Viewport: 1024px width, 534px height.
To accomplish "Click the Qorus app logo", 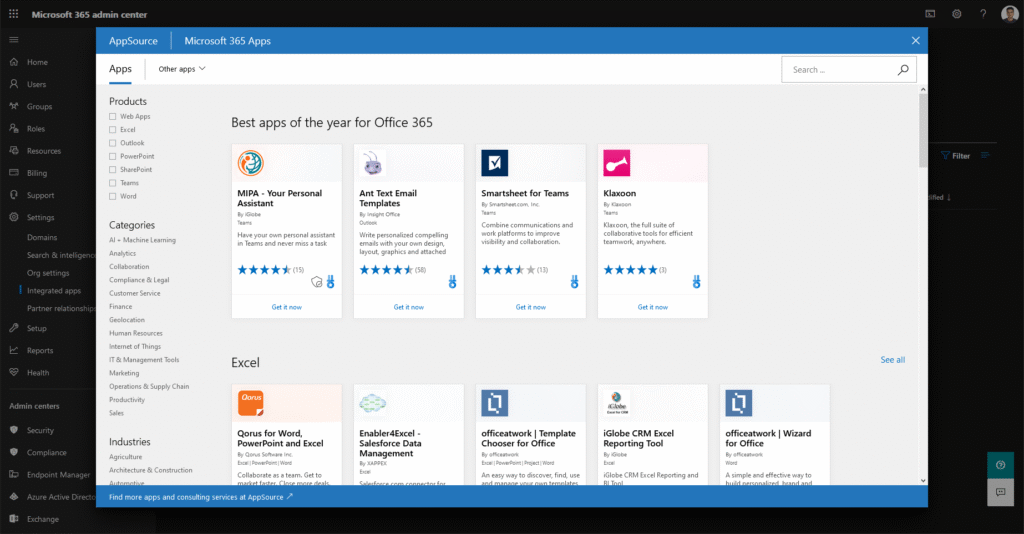I will coord(250,403).
